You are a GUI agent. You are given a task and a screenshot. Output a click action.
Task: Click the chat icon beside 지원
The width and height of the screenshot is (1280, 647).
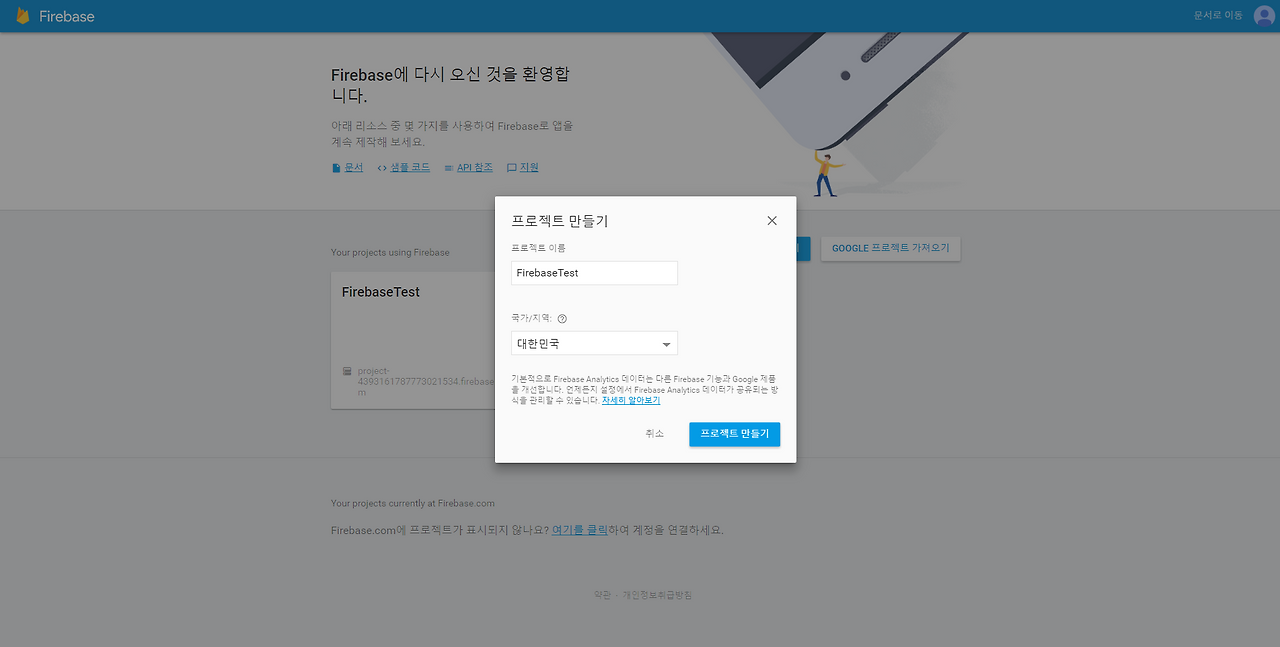pos(512,168)
